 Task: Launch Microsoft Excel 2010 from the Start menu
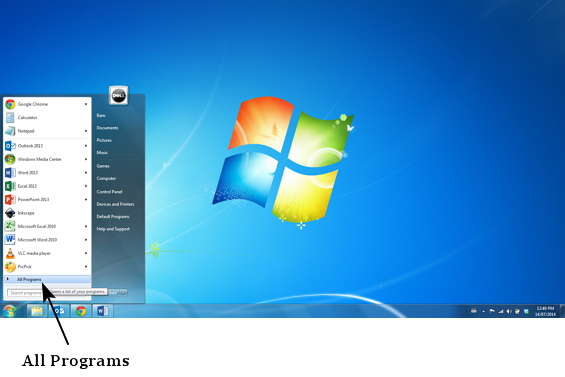(x=47, y=226)
